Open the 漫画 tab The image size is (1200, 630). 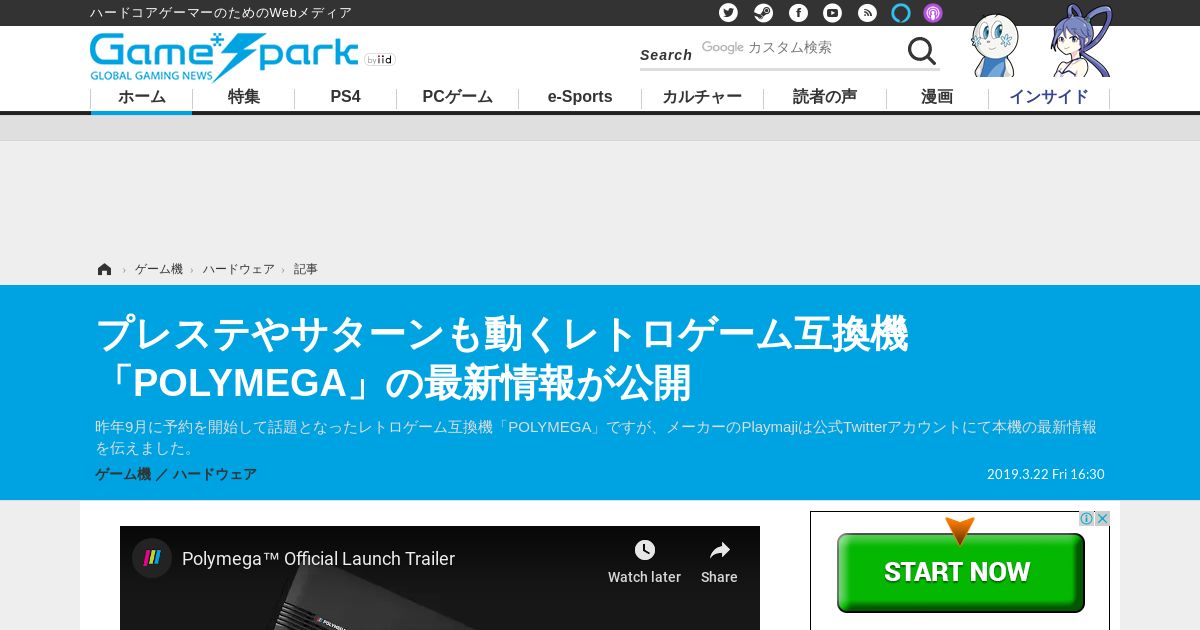point(937,97)
